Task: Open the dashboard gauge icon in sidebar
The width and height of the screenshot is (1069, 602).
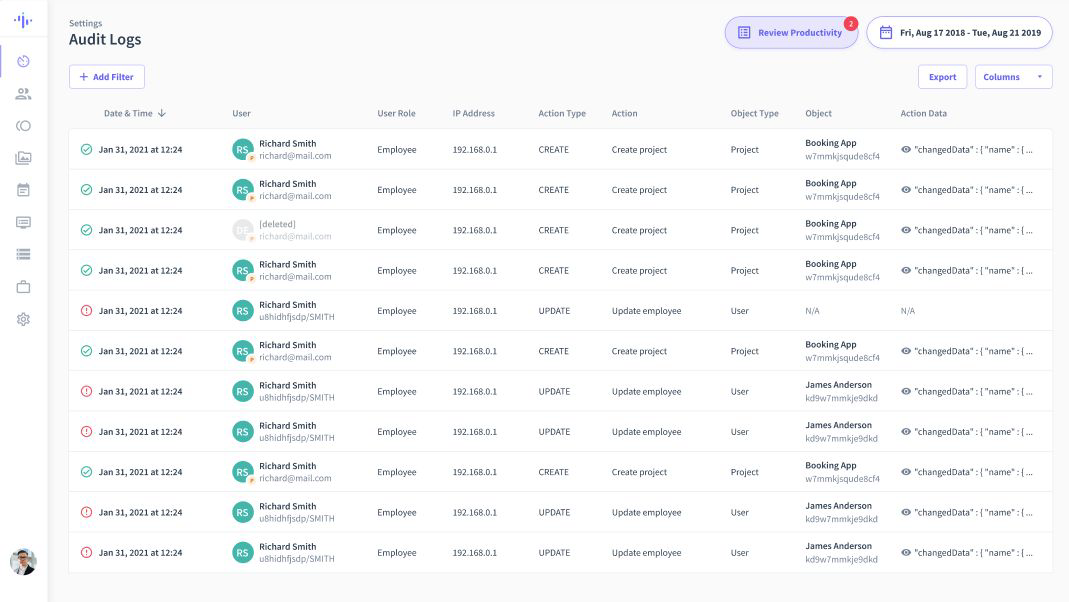Action: pos(23,62)
